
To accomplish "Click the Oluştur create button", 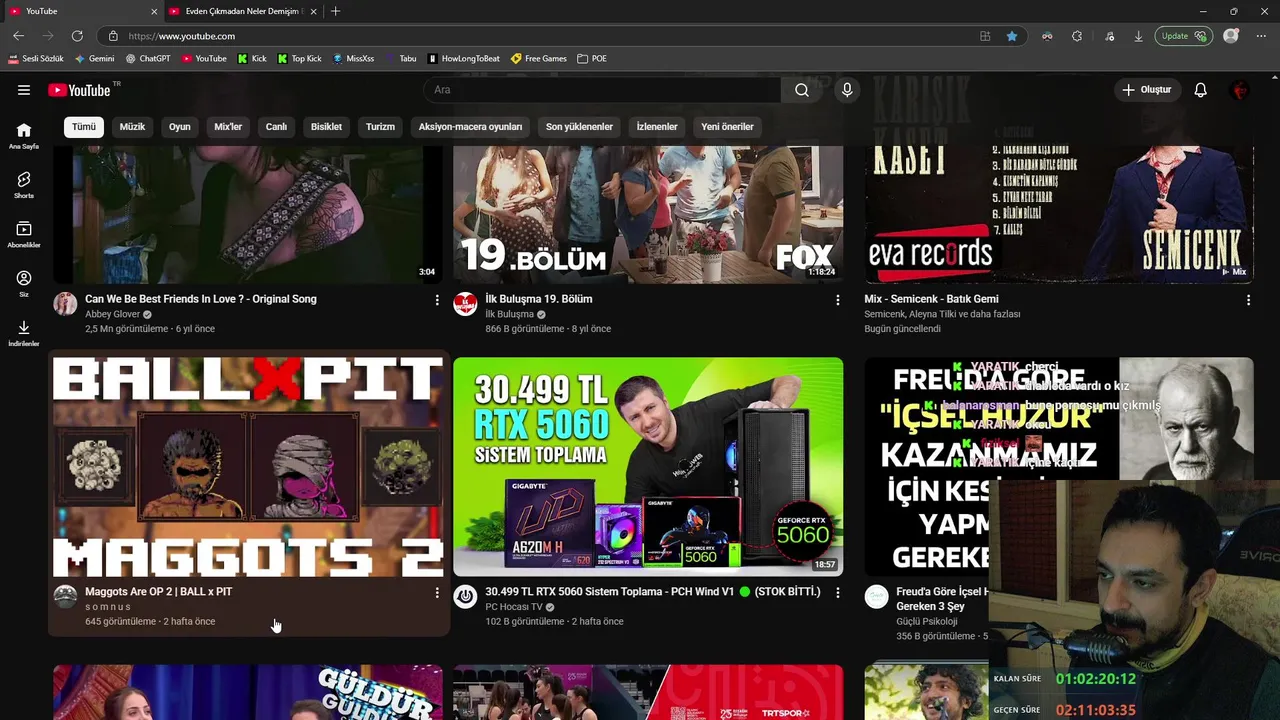I will pos(1146,90).
